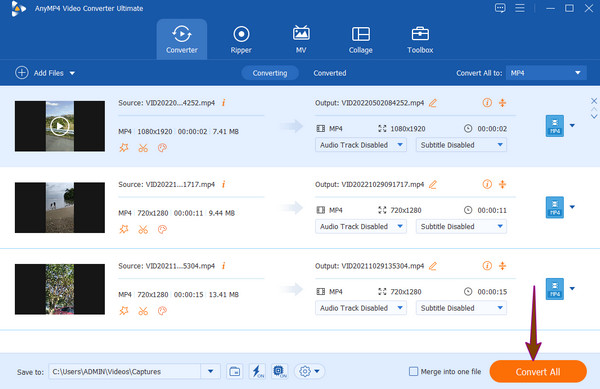Open the cut scissors tool for VID20211...5304.mp4
This screenshot has width=600, height=389.
click(143, 311)
